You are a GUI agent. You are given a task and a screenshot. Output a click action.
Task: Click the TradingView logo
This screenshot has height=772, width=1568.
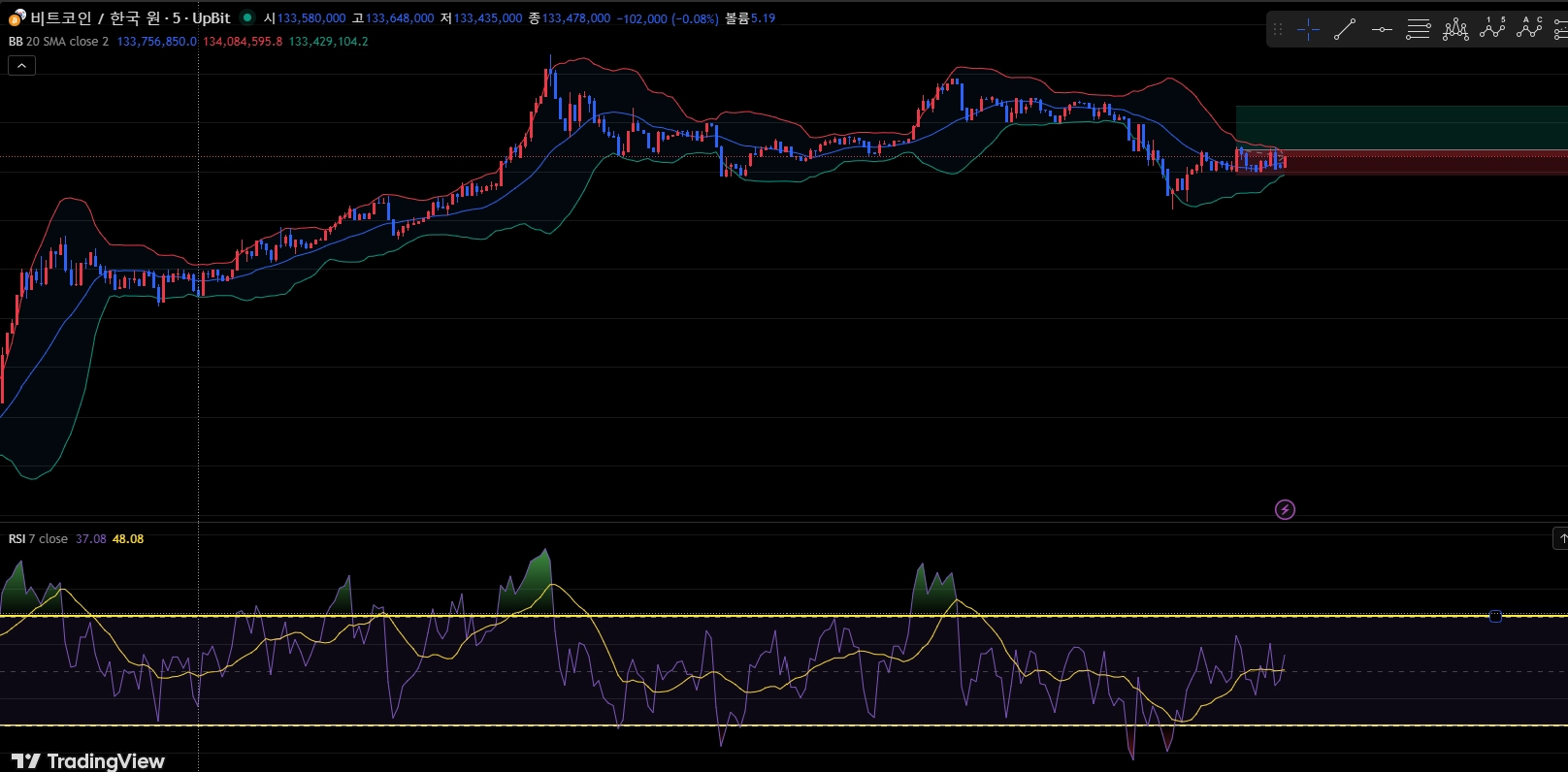88,760
